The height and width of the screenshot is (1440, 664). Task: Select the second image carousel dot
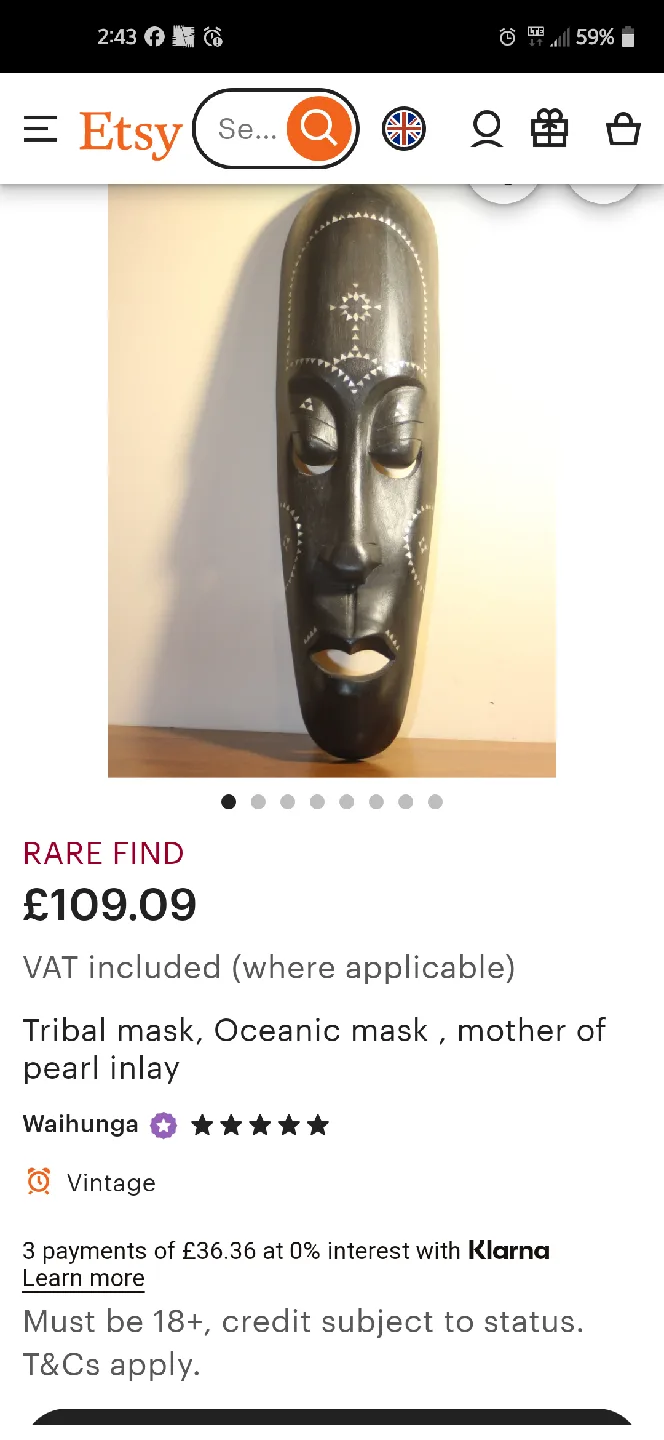pyautogui.click(x=258, y=801)
